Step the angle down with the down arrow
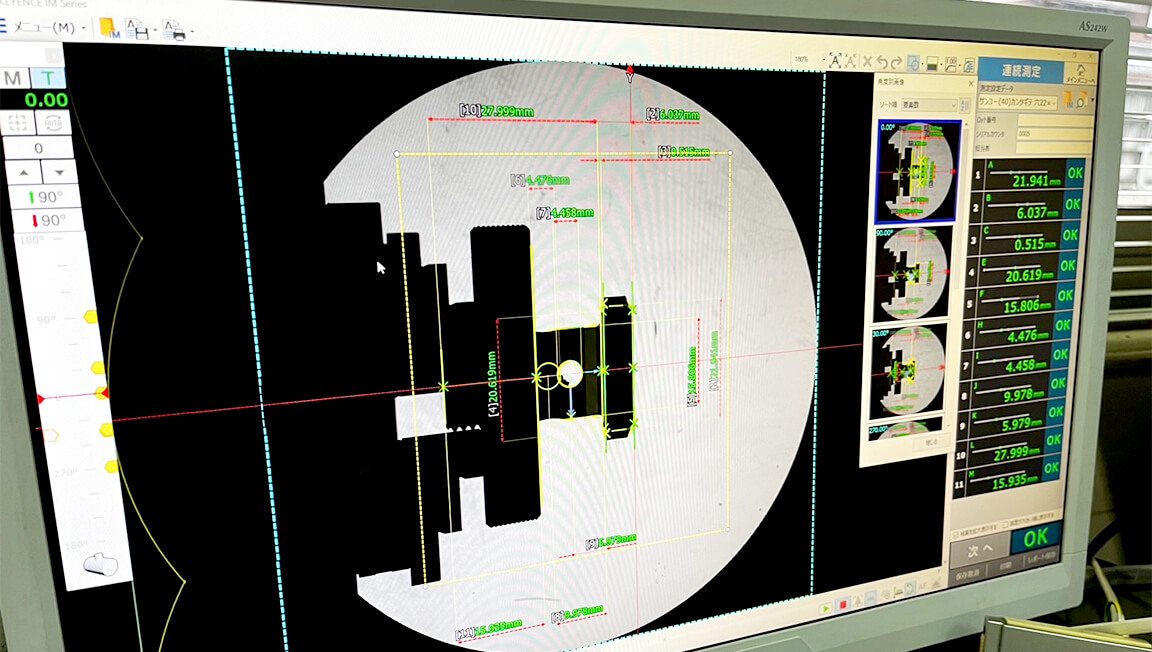This screenshot has width=1152, height=652. [59, 172]
